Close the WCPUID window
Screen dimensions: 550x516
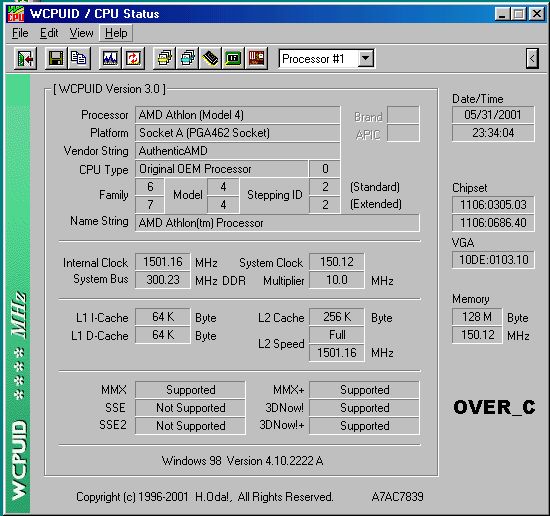[x=537, y=14]
